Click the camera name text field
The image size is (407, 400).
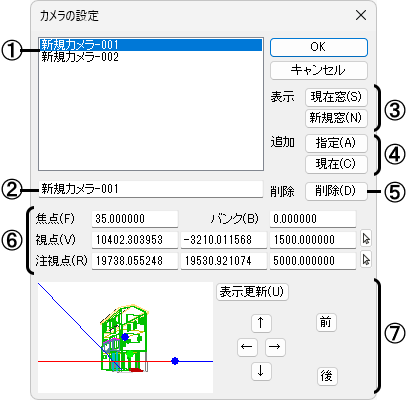(x=151, y=189)
